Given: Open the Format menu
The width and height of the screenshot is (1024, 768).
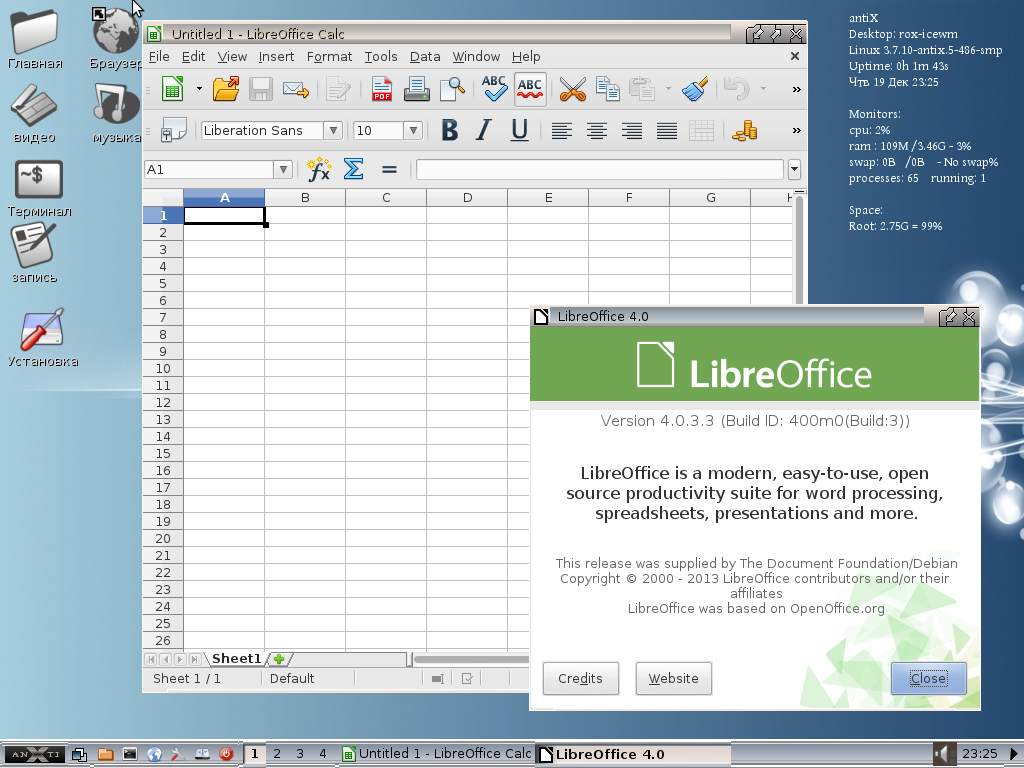Looking at the screenshot, I should pos(329,57).
